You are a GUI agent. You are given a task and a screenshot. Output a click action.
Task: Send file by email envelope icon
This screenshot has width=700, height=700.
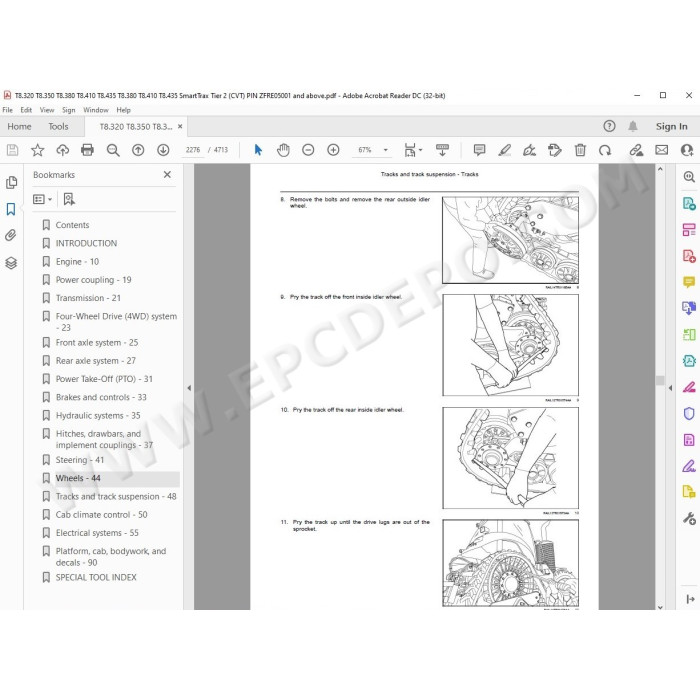pos(662,150)
